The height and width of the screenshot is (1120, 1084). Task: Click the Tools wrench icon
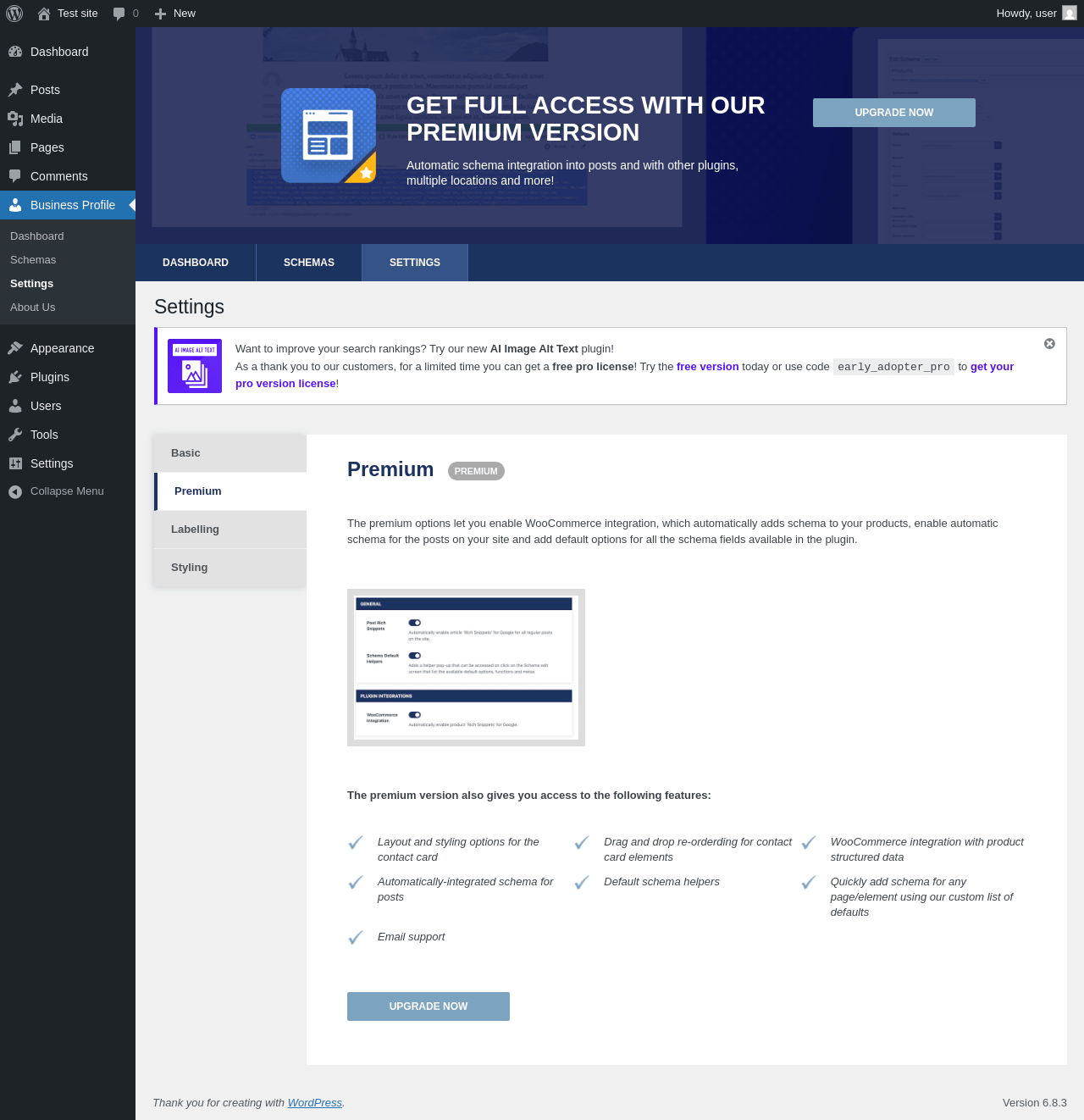coord(15,435)
